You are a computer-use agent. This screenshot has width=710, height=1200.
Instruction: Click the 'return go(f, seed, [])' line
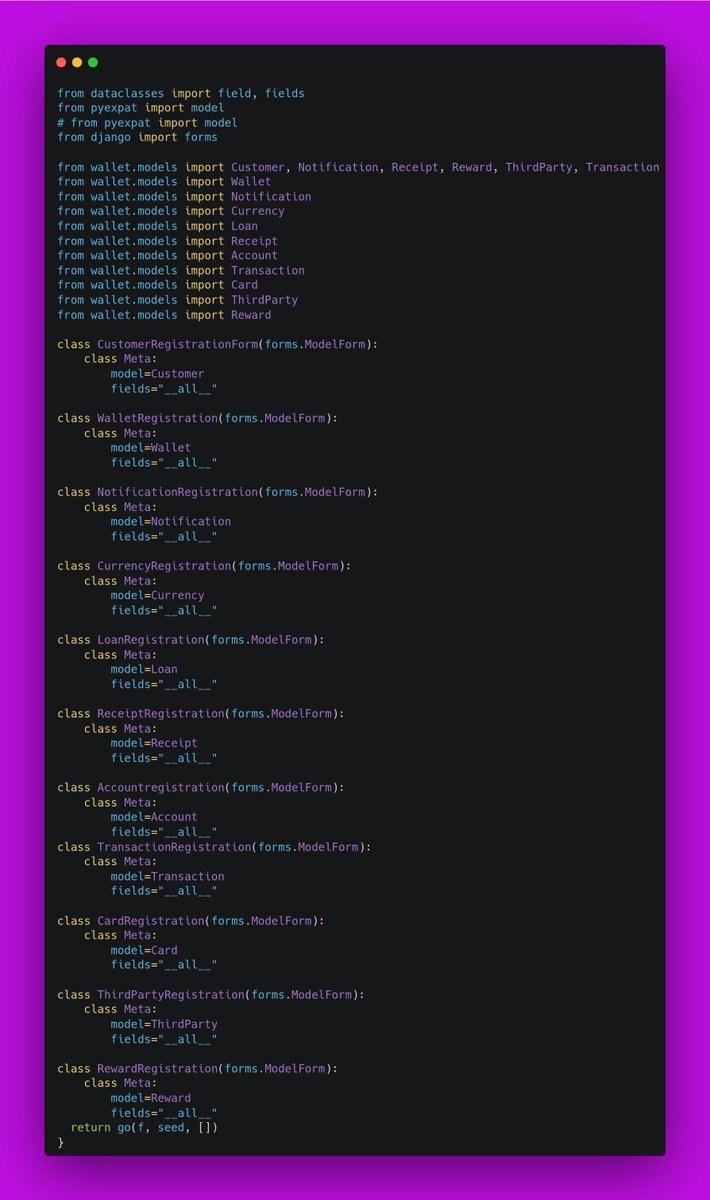[x=144, y=1128]
